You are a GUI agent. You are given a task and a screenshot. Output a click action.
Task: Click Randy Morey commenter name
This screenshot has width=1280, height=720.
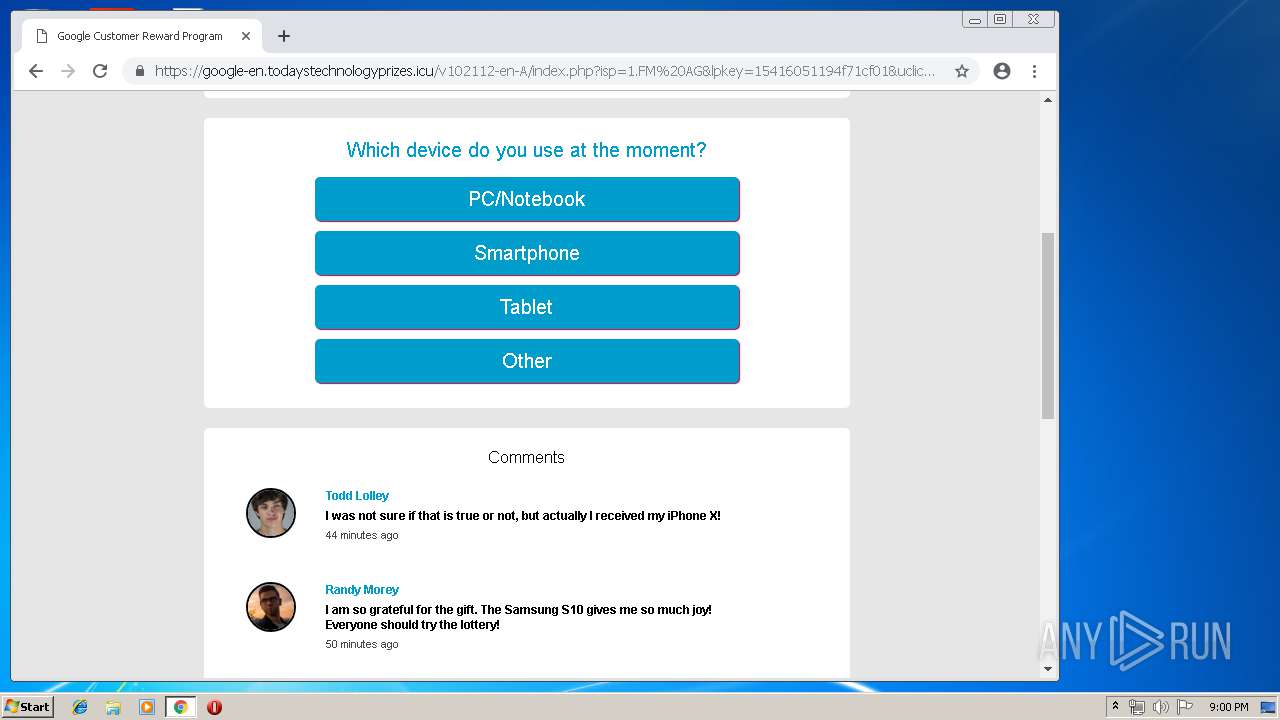coord(362,589)
